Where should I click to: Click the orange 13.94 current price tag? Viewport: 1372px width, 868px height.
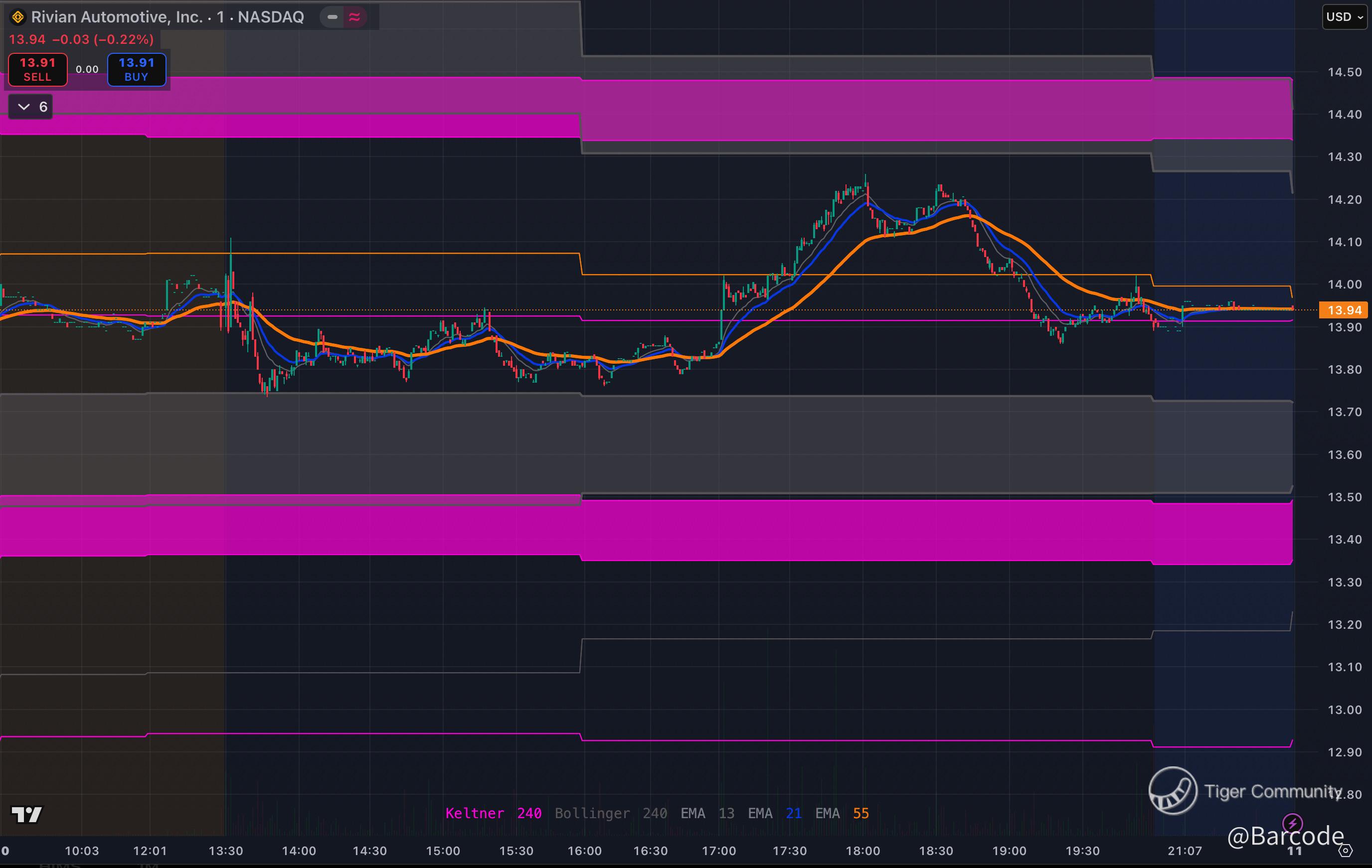click(x=1344, y=310)
